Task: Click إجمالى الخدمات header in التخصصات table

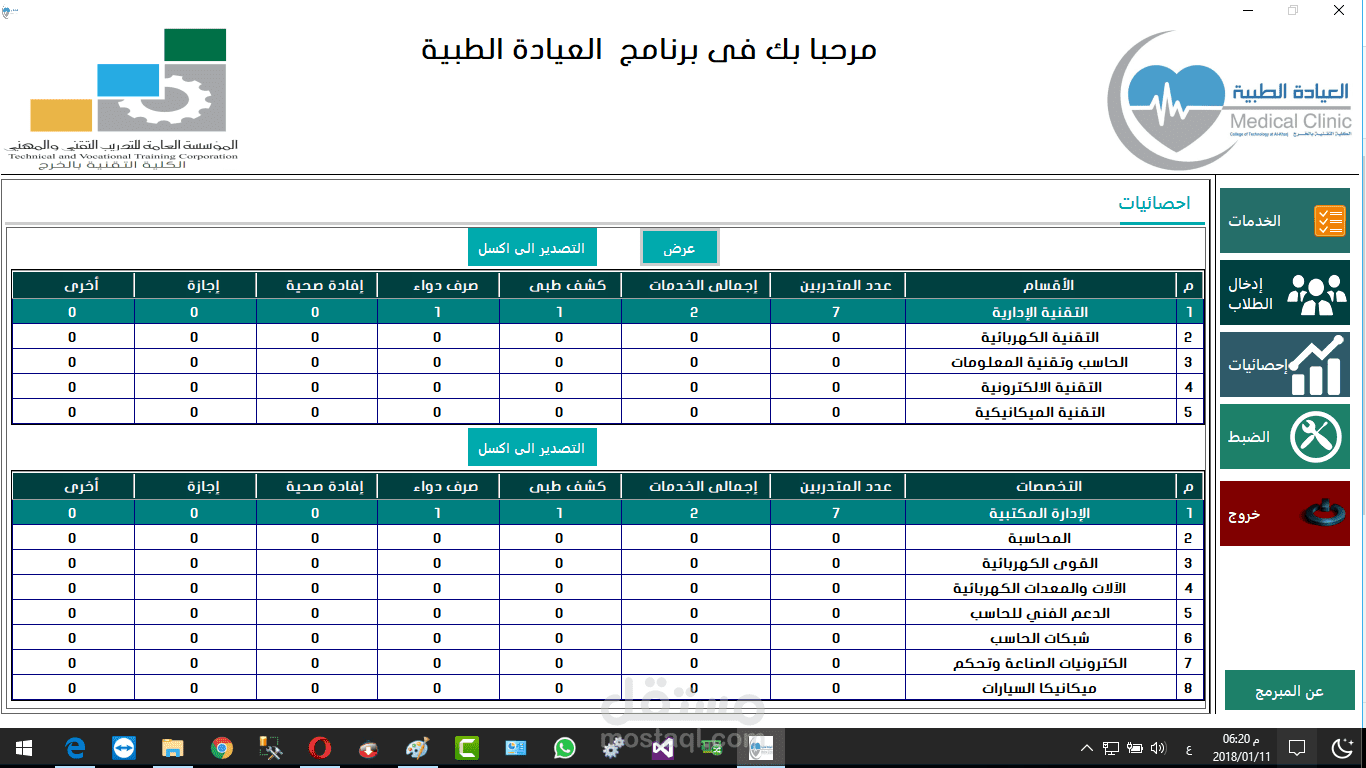Action: [x=694, y=486]
